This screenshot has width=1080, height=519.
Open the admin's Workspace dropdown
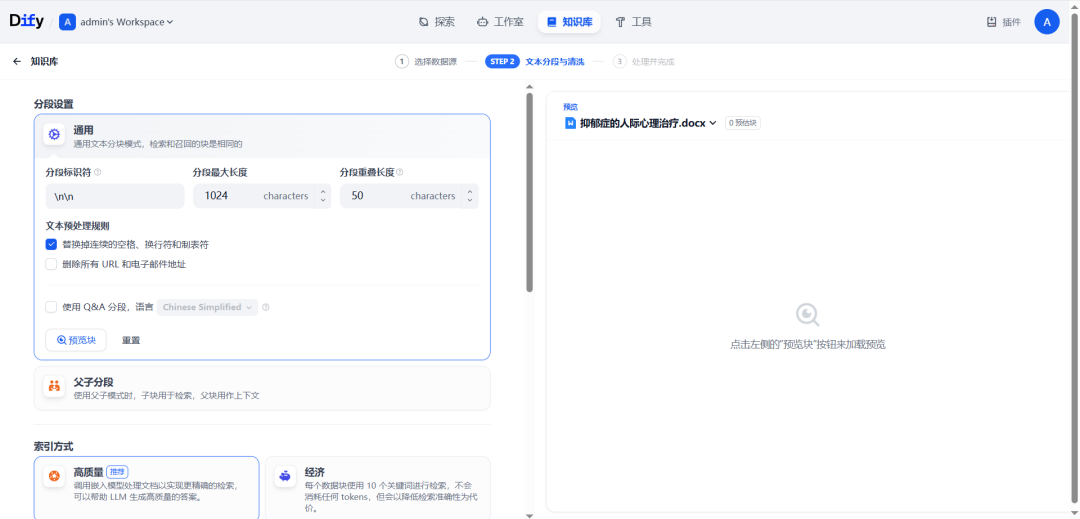pos(116,21)
